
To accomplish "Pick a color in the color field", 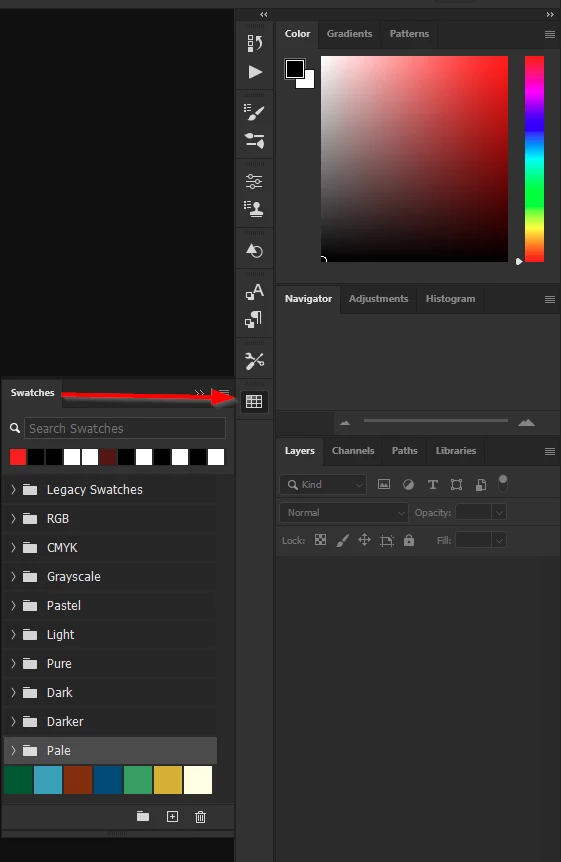I will [x=414, y=159].
